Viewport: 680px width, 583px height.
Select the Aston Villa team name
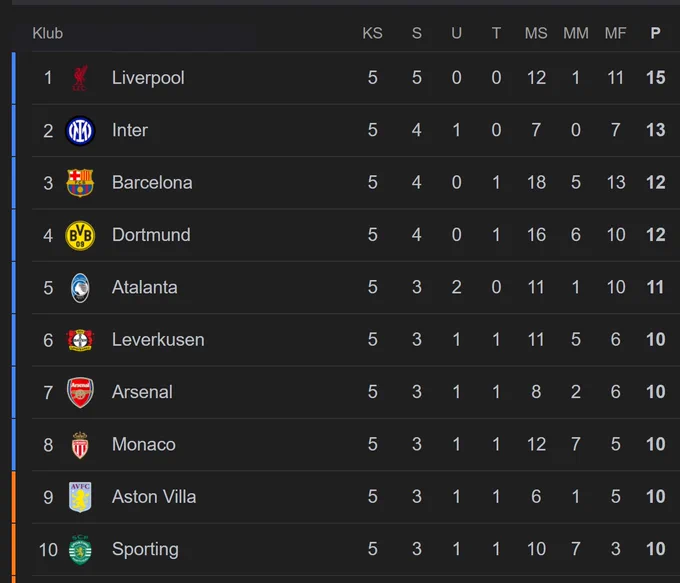[x=154, y=497]
